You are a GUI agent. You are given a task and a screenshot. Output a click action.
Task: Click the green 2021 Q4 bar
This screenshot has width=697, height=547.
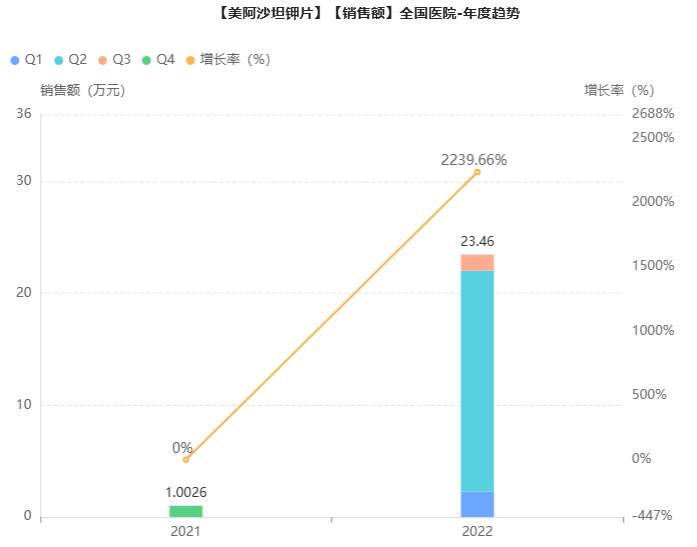click(186, 511)
